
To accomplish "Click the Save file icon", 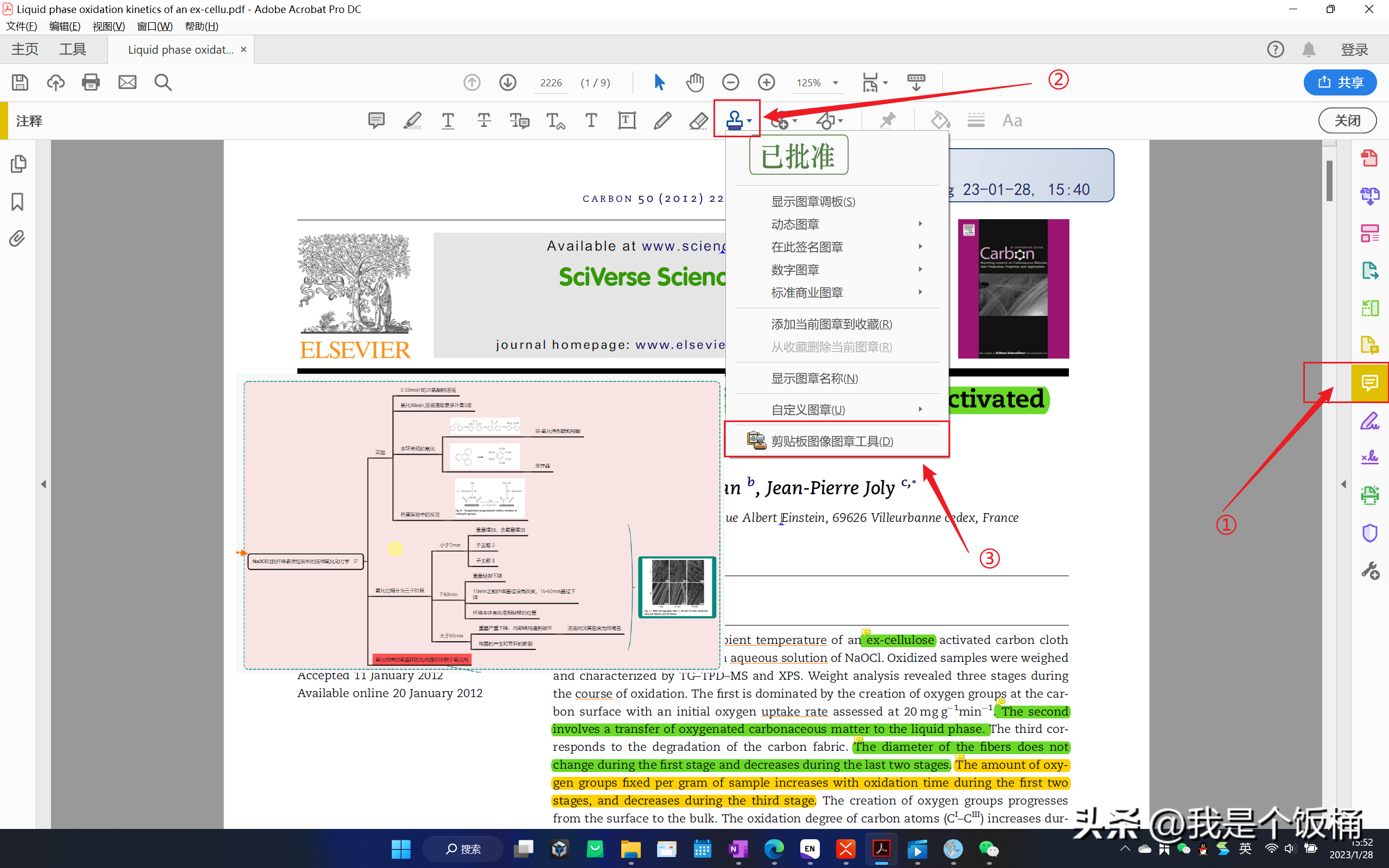I will [20, 82].
